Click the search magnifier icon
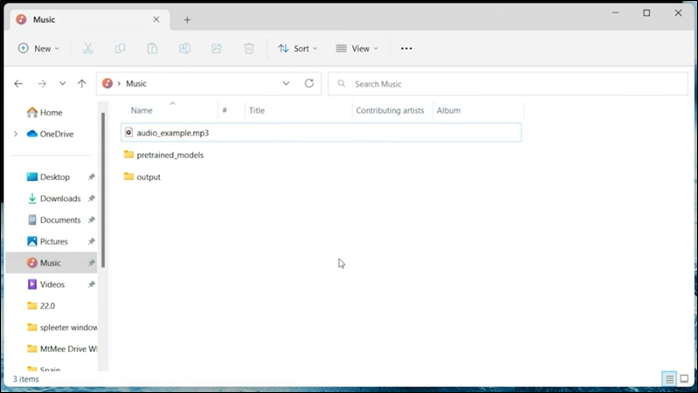The height and width of the screenshot is (393, 698). (x=341, y=84)
